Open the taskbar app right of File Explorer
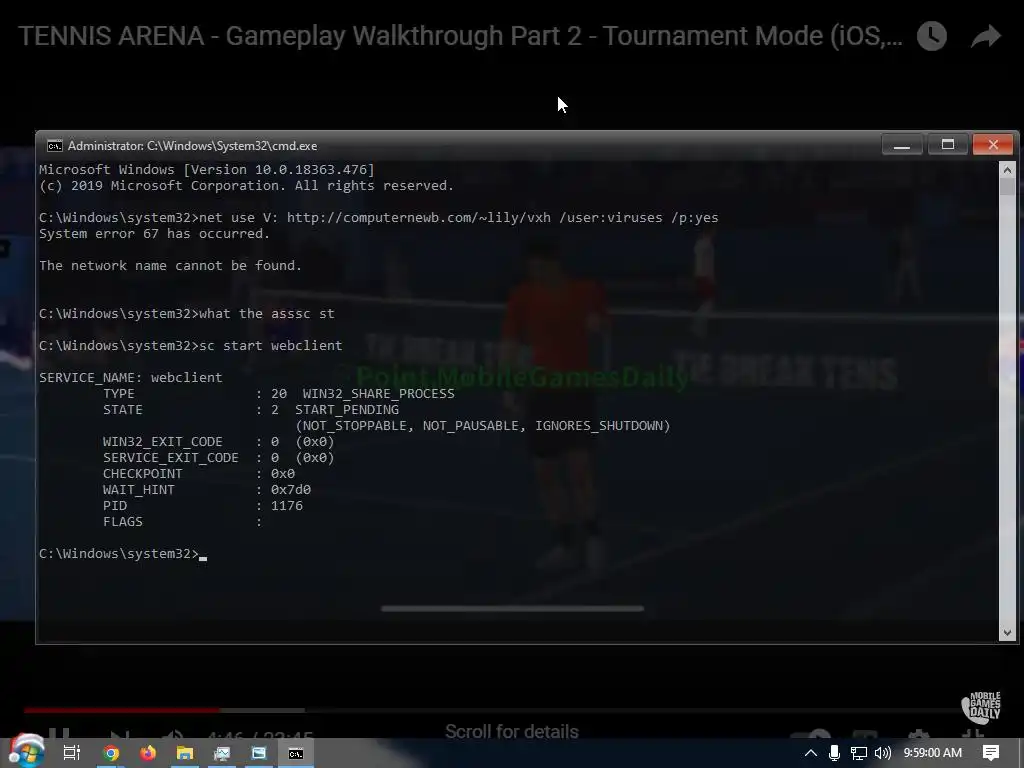 click(222, 754)
